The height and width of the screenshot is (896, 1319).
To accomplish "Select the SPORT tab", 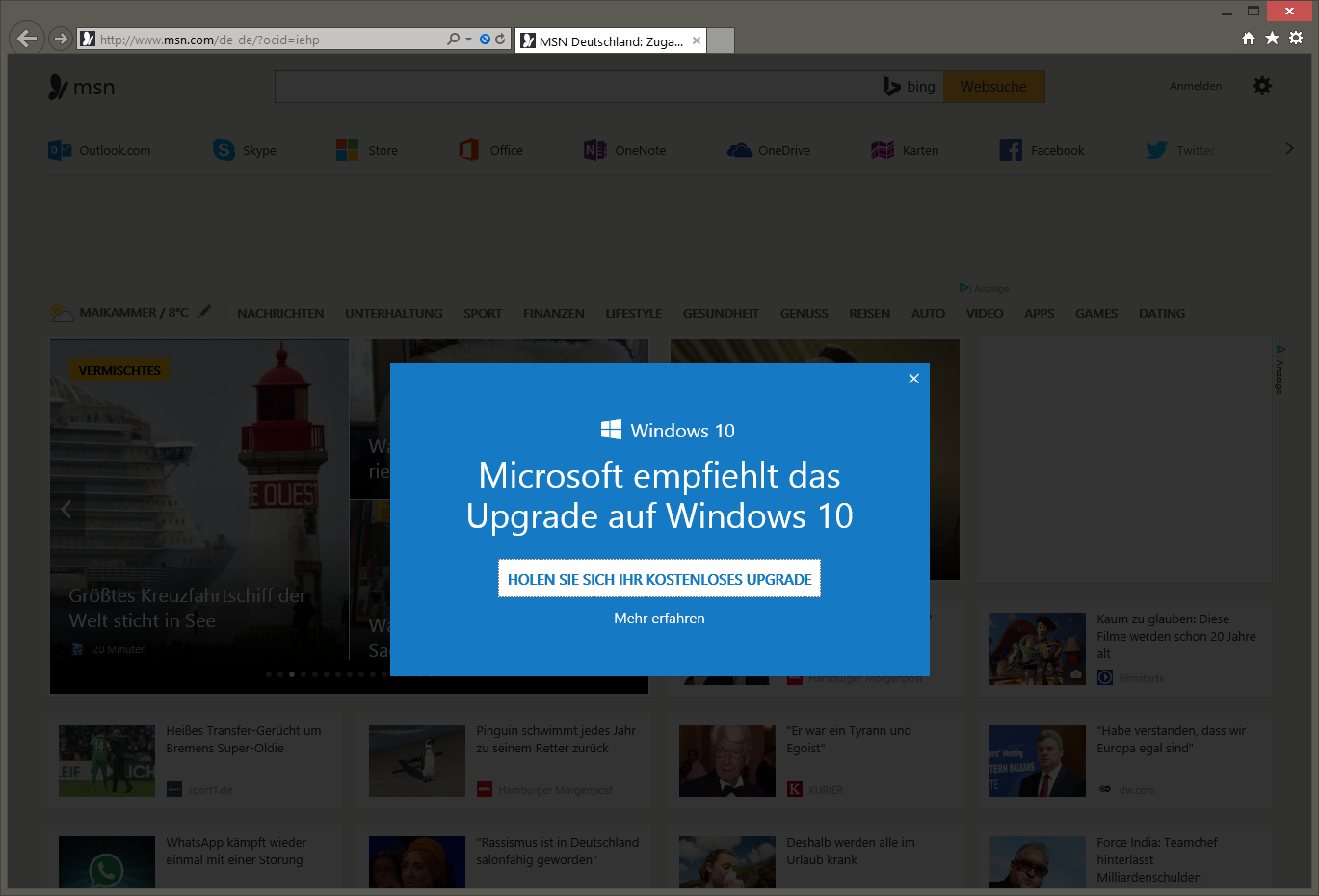I will [482, 313].
